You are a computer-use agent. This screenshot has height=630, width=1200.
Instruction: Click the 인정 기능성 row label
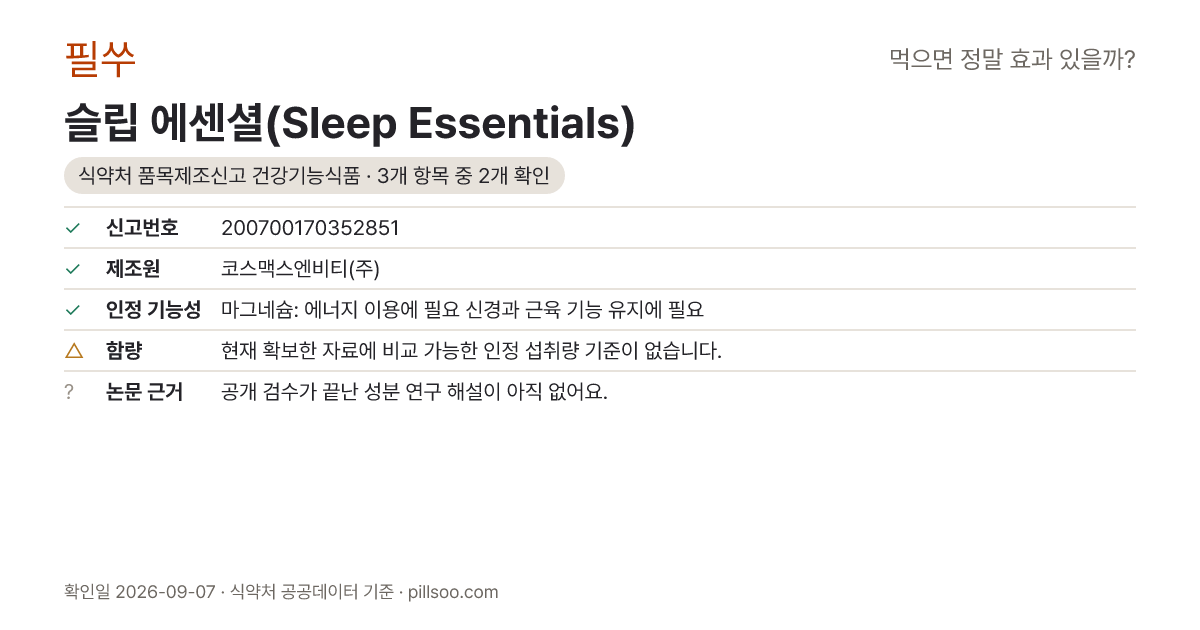click(x=153, y=310)
